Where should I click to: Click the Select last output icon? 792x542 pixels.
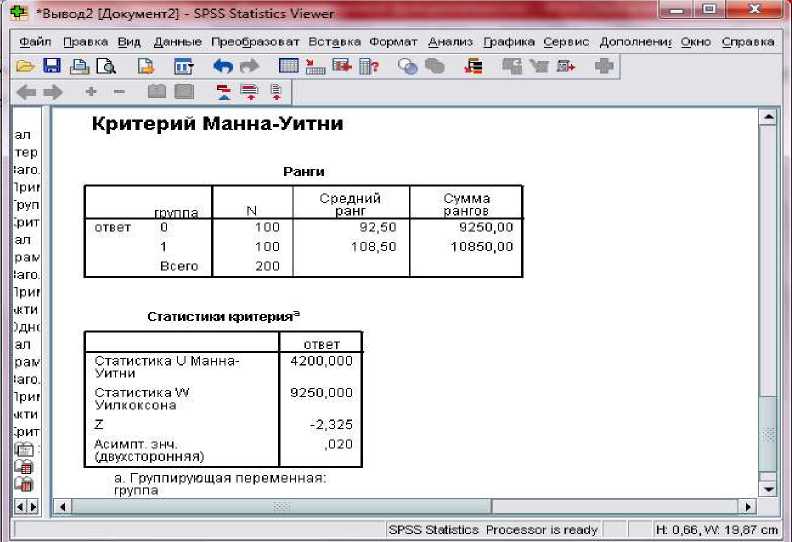point(473,66)
